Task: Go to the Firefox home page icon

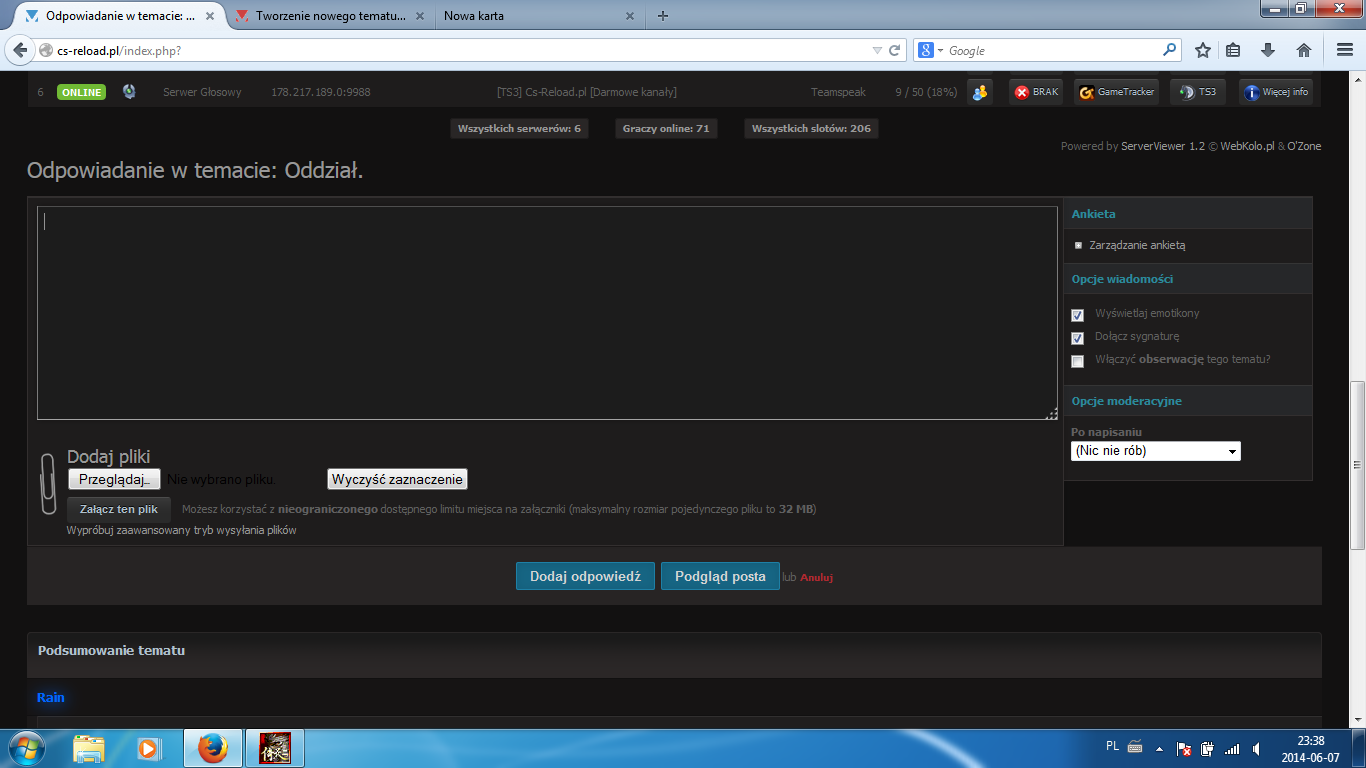Action: (x=1304, y=50)
